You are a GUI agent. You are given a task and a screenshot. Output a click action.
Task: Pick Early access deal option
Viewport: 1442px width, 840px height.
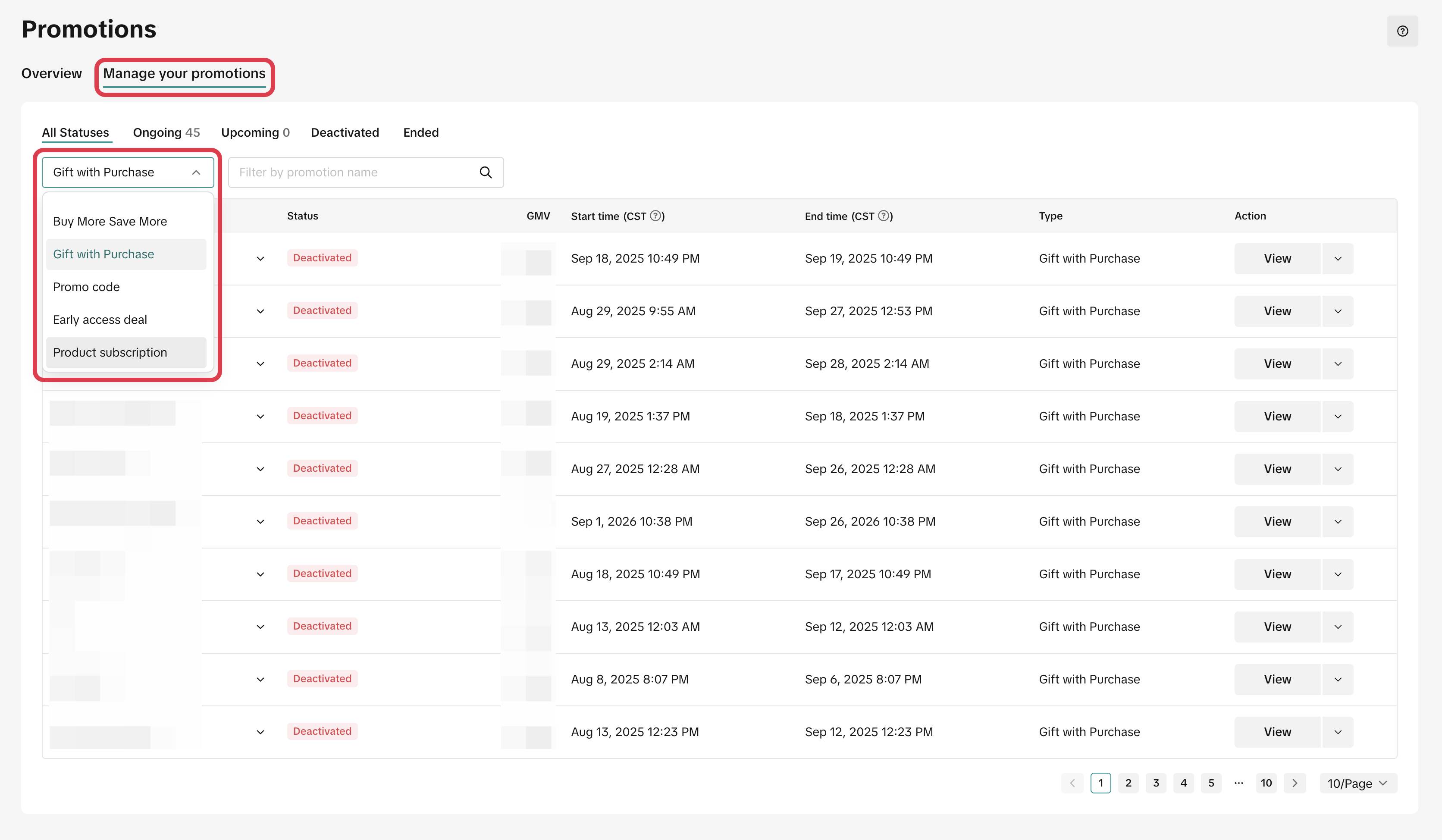click(x=100, y=320)
